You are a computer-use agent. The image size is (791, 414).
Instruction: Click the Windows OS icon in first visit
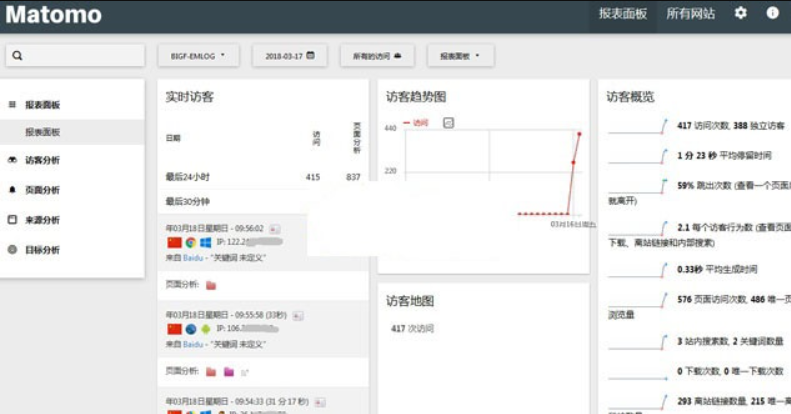point(205,242)
